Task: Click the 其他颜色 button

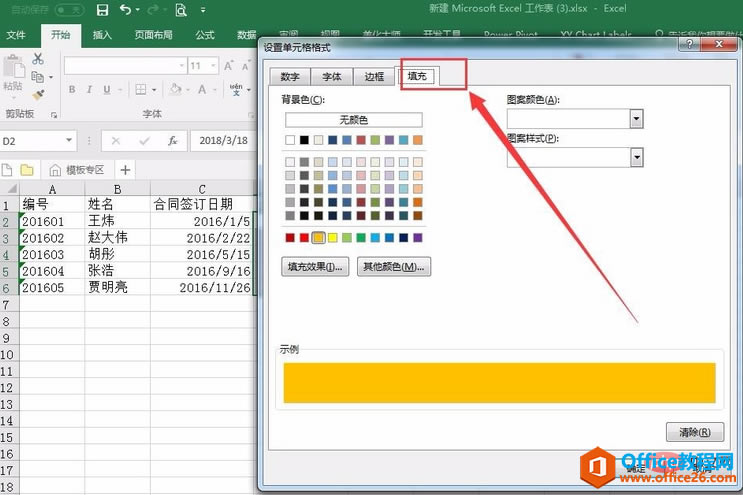Action: 393,267
